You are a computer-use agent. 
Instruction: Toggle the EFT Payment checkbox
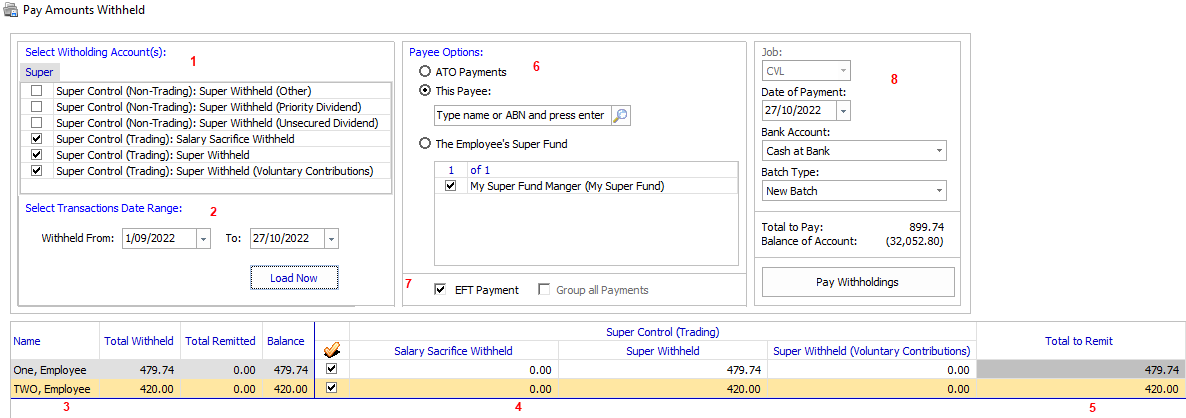coord(441,290)
